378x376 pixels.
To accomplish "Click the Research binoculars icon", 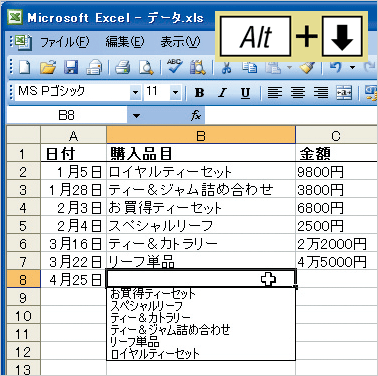I will 198,68.
